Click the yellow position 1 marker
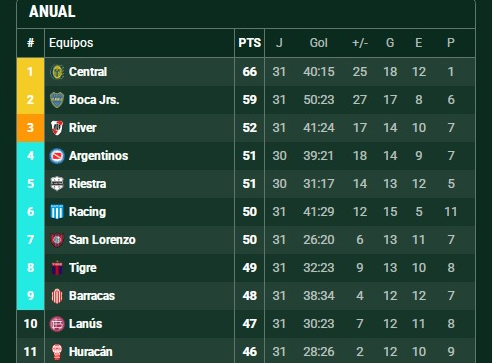Screen dimensions: 492x363 click(x=30, y=72)
